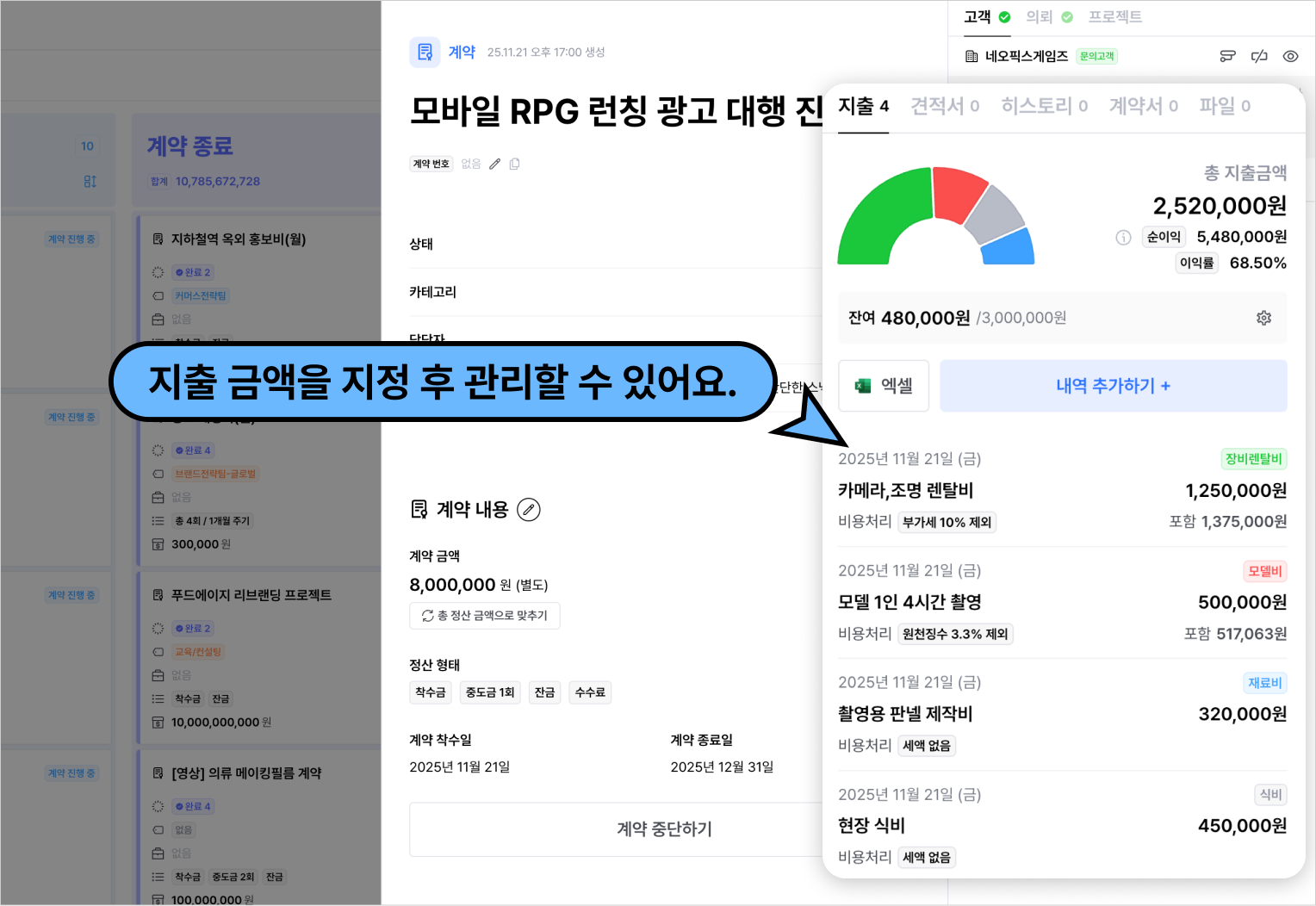The width and height of the screenshot is (1316, 906).
Task: Click the pencil icon beside 계약 번호
Action: [x=494, y=164]
